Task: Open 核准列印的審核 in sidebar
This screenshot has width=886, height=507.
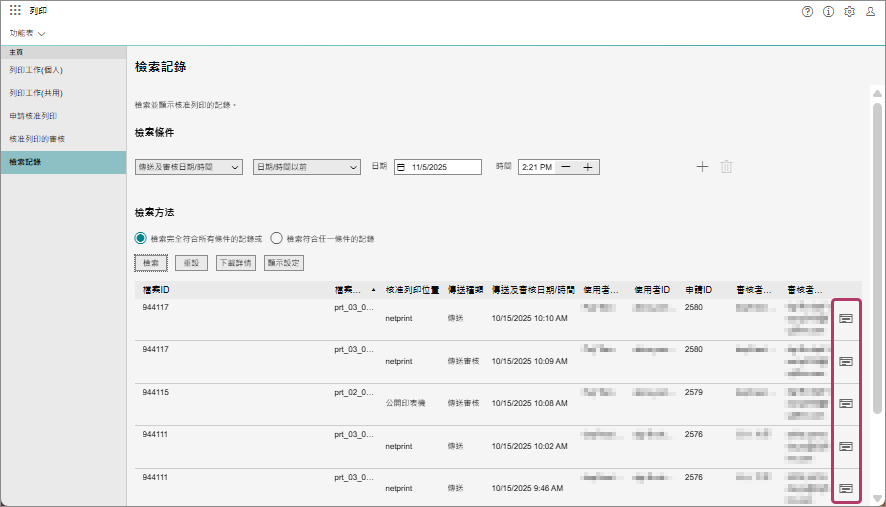Action: coord(37,139)
